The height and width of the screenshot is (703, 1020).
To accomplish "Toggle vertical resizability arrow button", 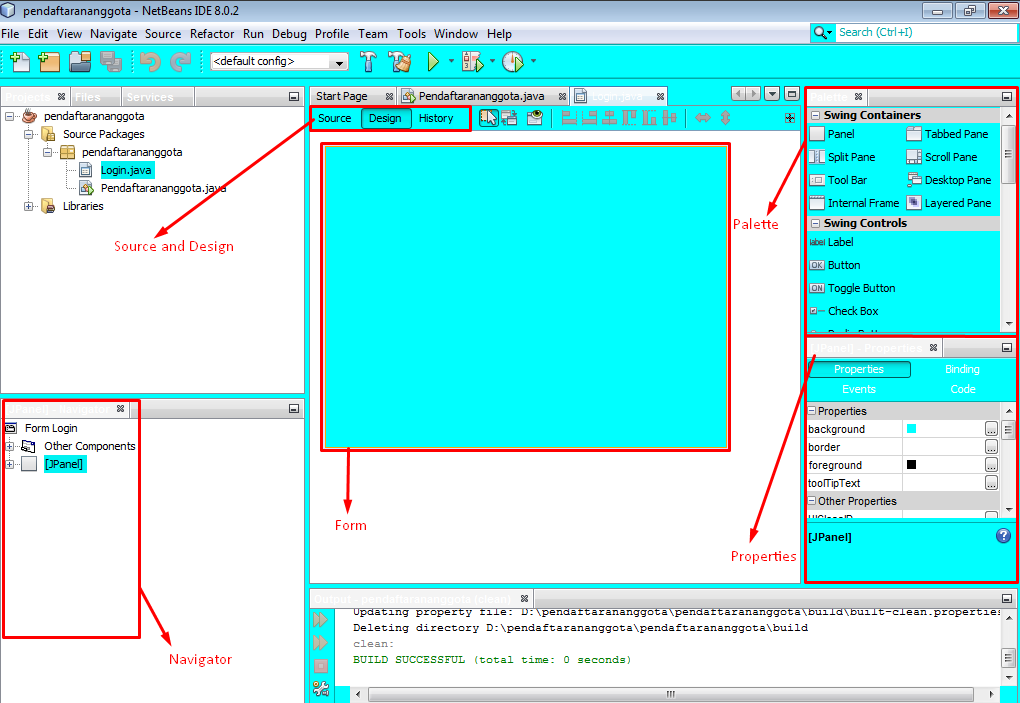I will 725,118.
